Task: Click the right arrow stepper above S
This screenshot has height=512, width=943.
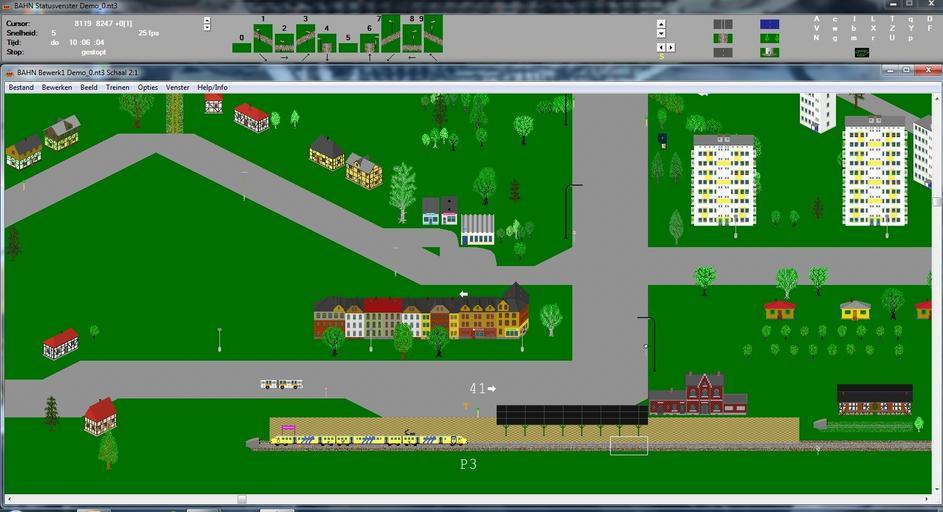Action: [670, 47]
